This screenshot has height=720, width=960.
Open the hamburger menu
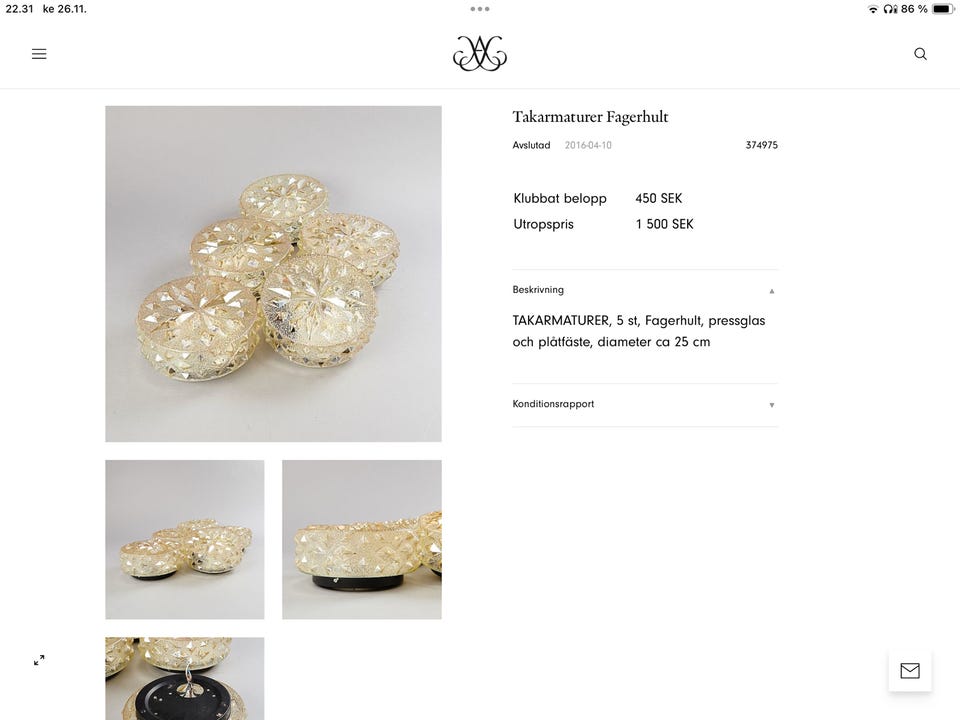pos(39,54)
